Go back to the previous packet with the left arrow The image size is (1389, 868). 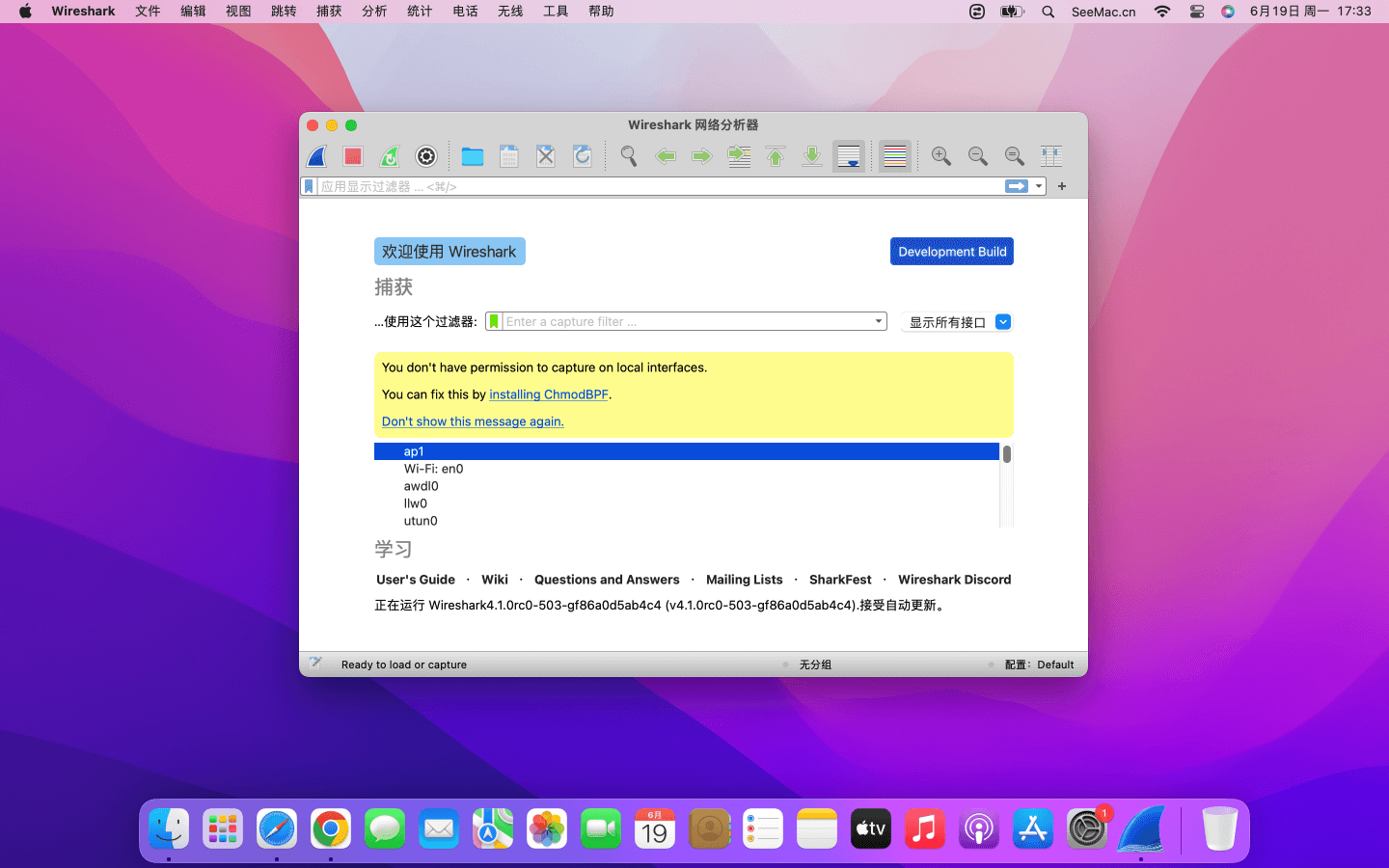pyautogui.click(x=666, y=156)
